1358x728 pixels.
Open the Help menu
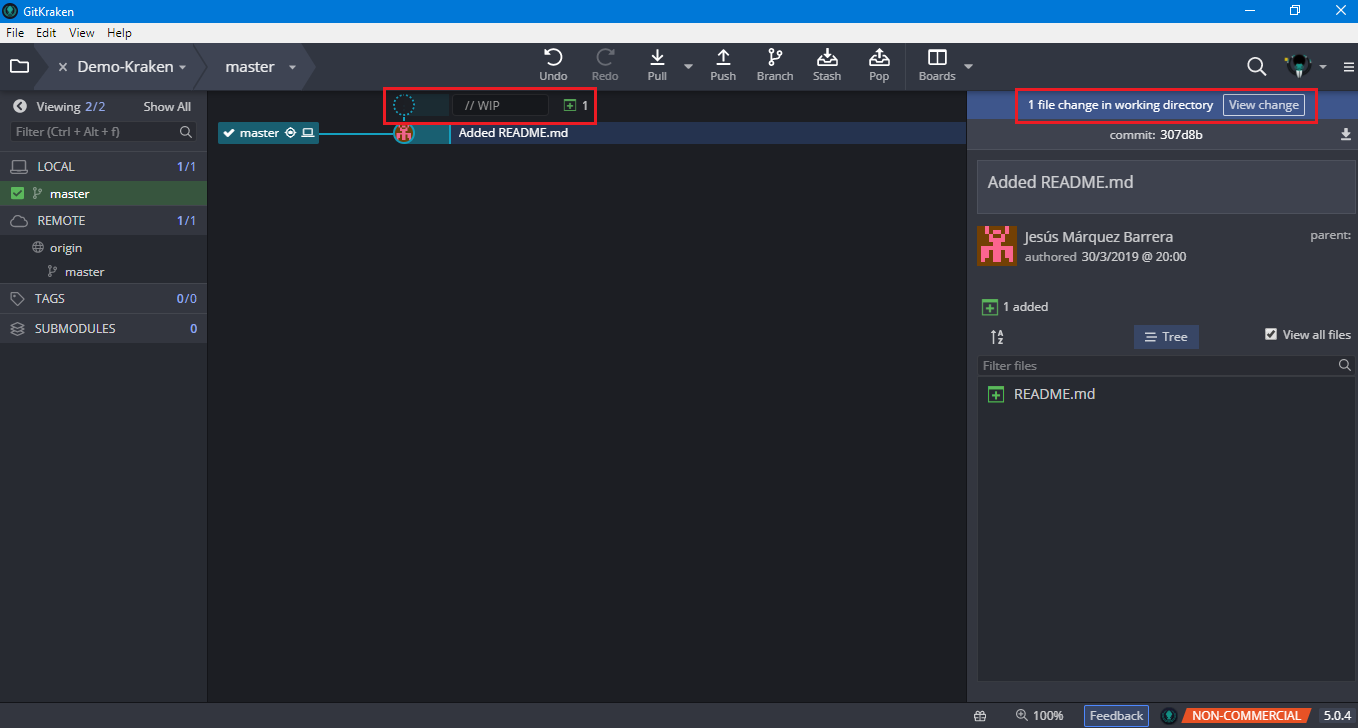click(x=119, y=33)
